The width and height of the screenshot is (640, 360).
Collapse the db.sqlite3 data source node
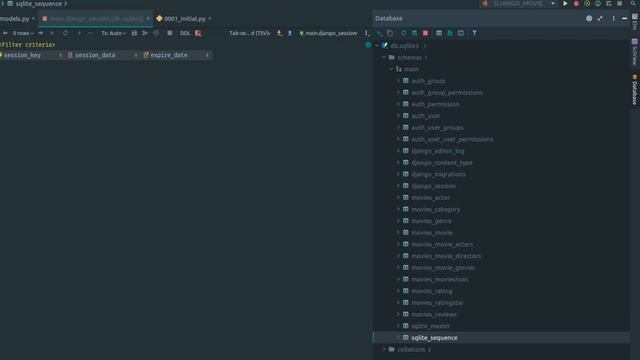[377, 46]
